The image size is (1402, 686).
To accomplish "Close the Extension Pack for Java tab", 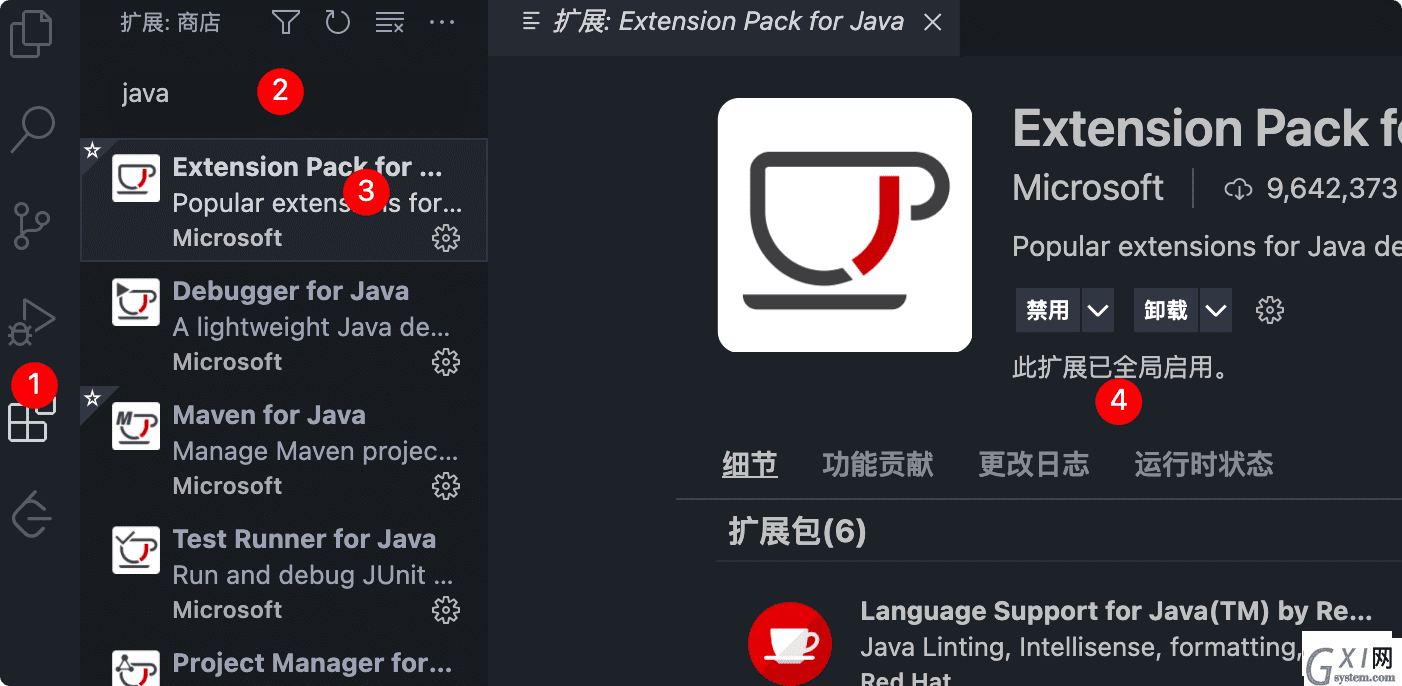I will tap(933, 22).
